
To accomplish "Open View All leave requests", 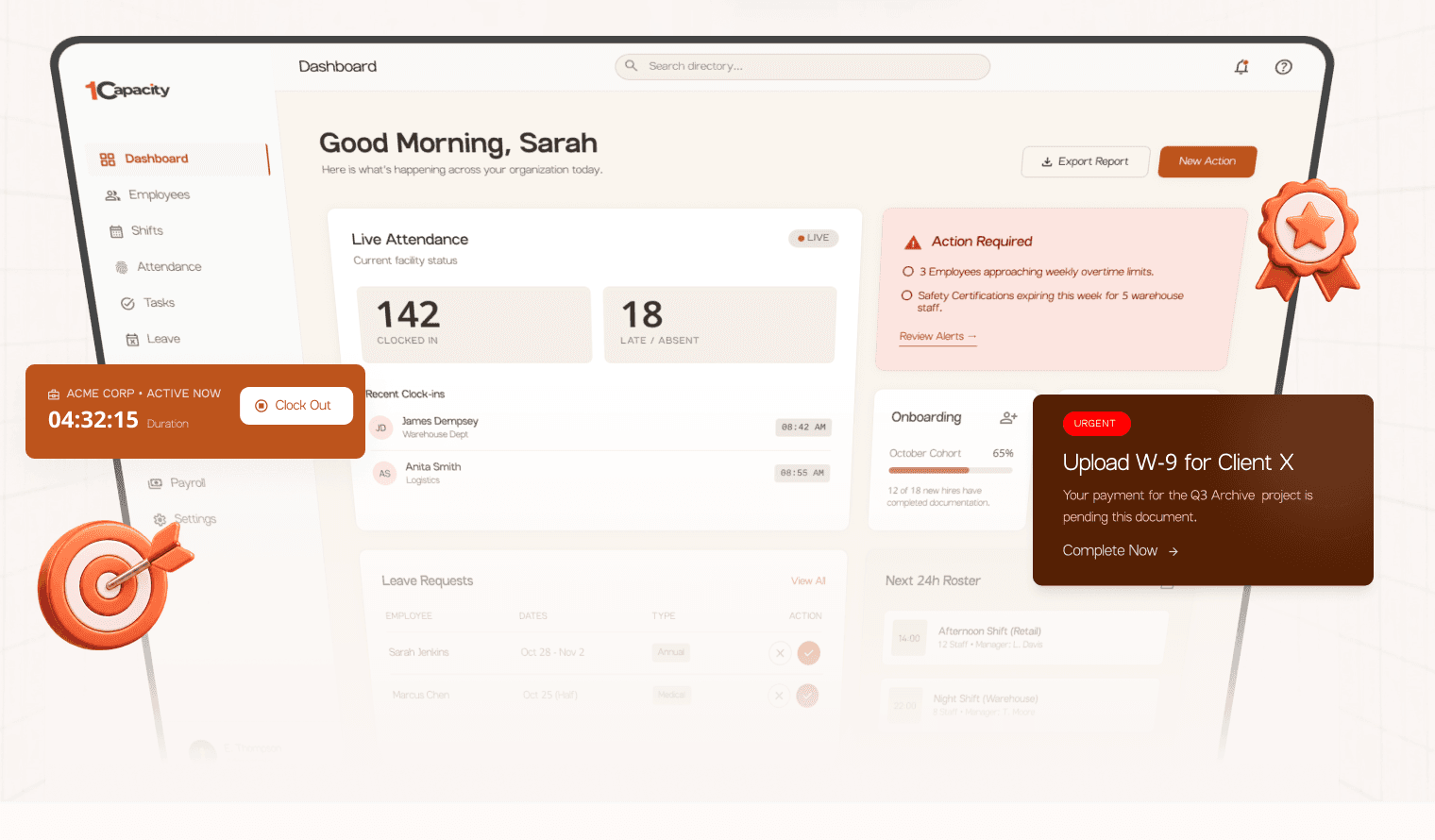I will pyautogui.click(x=808, y=581).
